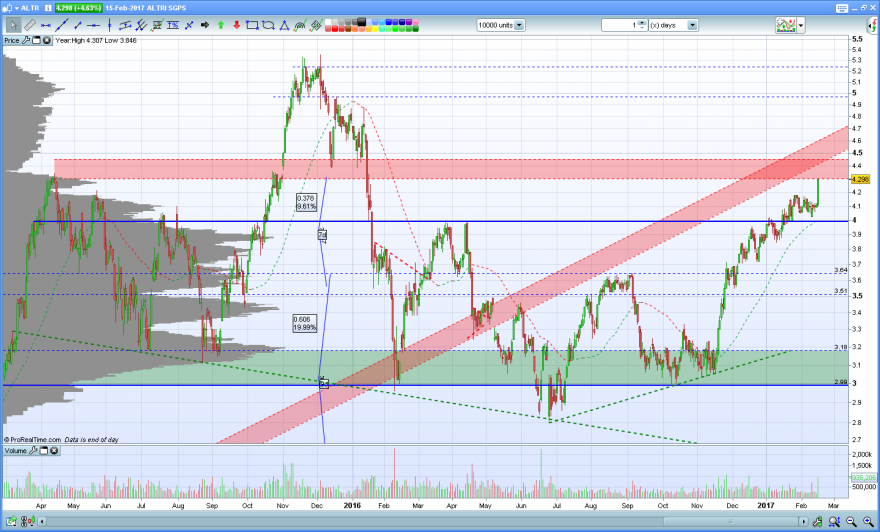The image size is (880, 532).
Task: Select the ellipse drawing tool
Action: click(x=268, y=25)
